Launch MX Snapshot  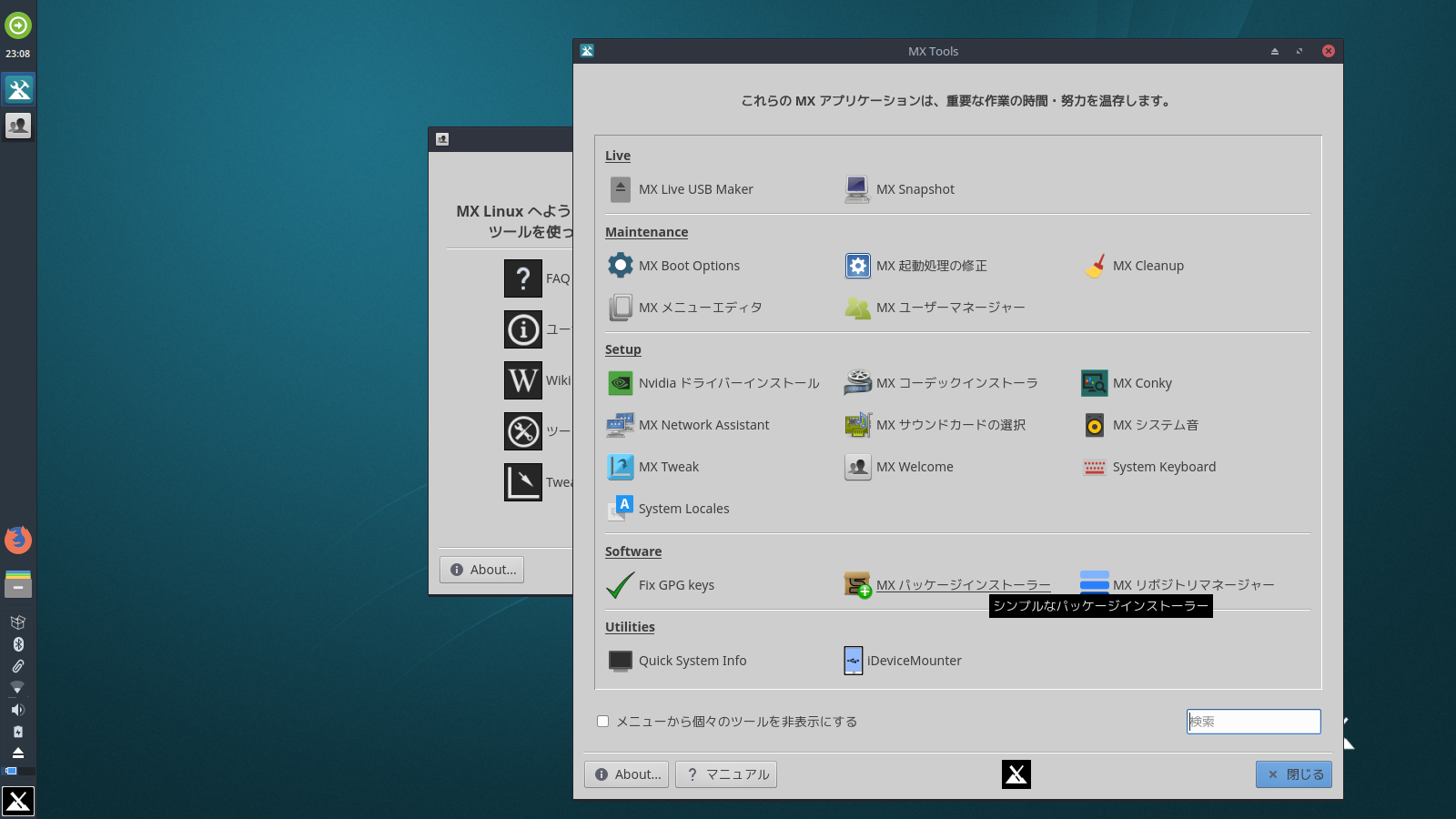coord(899,189)
